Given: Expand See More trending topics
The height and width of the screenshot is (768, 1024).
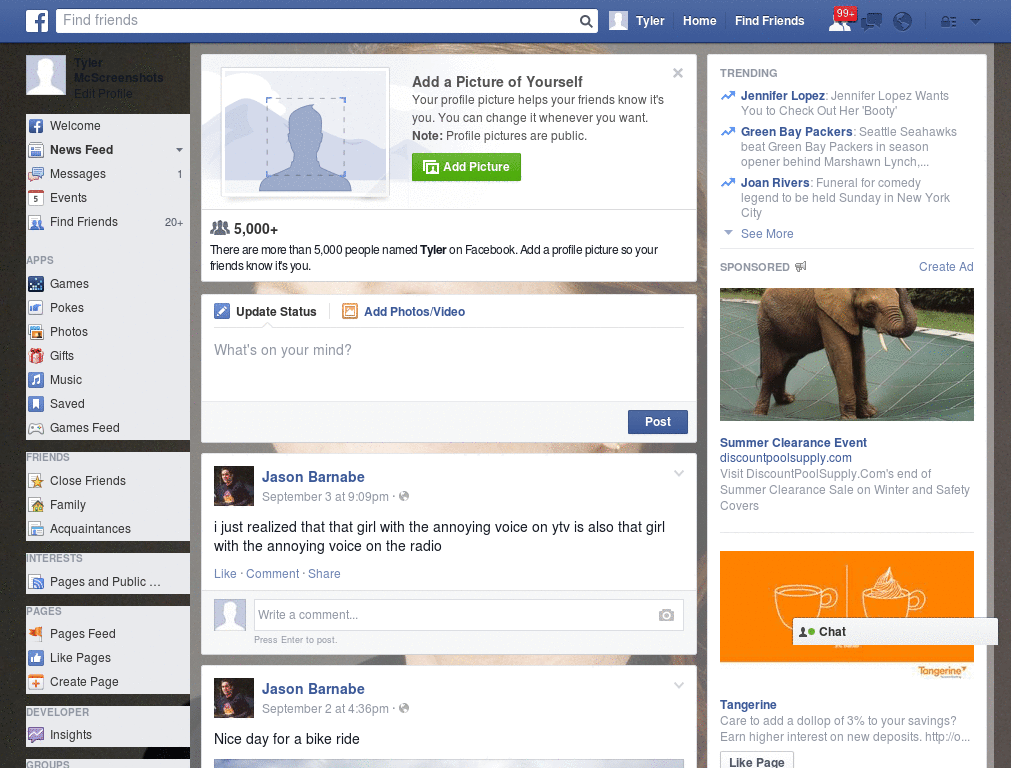Looking at the screenshot, I should pos(767,234).
